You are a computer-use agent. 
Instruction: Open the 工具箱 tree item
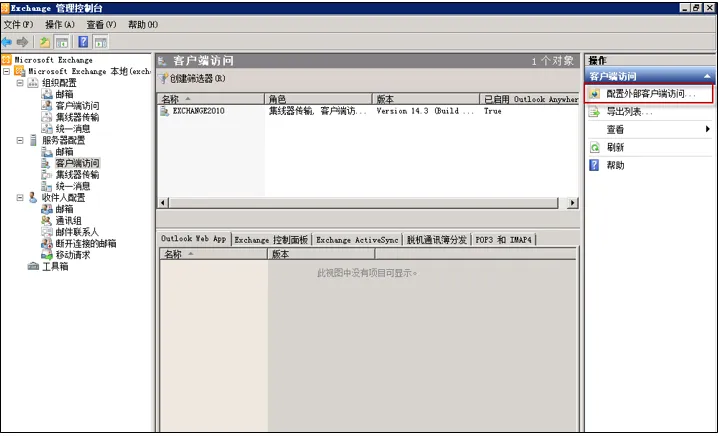tap(55, 266)
